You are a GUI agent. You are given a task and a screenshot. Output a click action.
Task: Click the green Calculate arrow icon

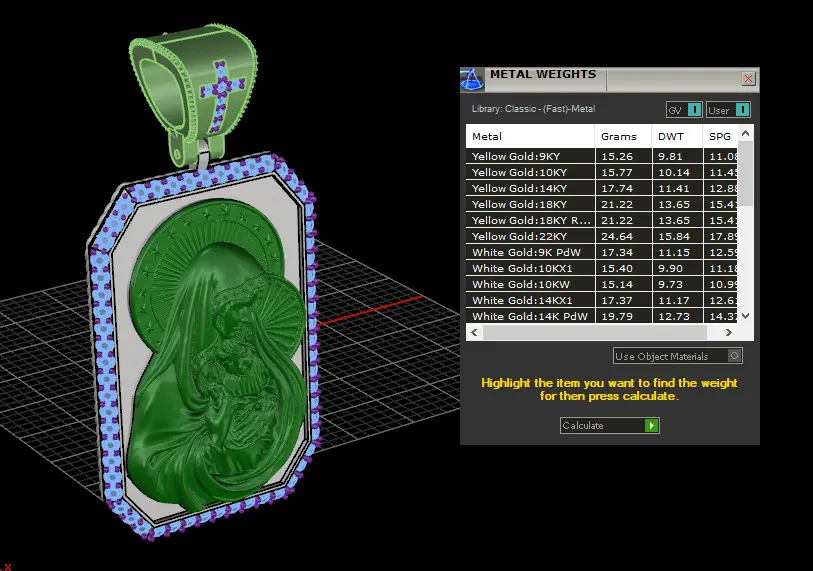coord(651,425)
